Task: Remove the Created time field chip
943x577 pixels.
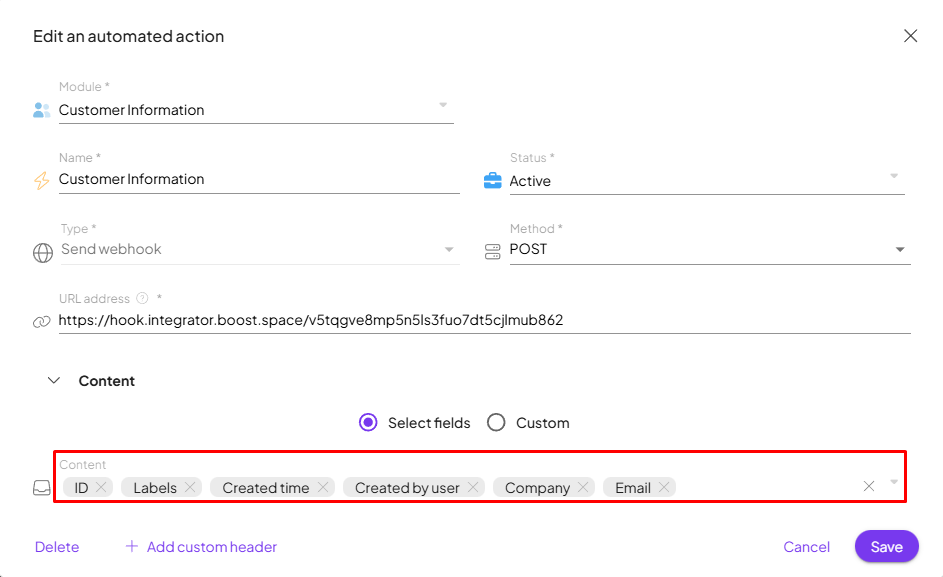Action: click(322, 488)
